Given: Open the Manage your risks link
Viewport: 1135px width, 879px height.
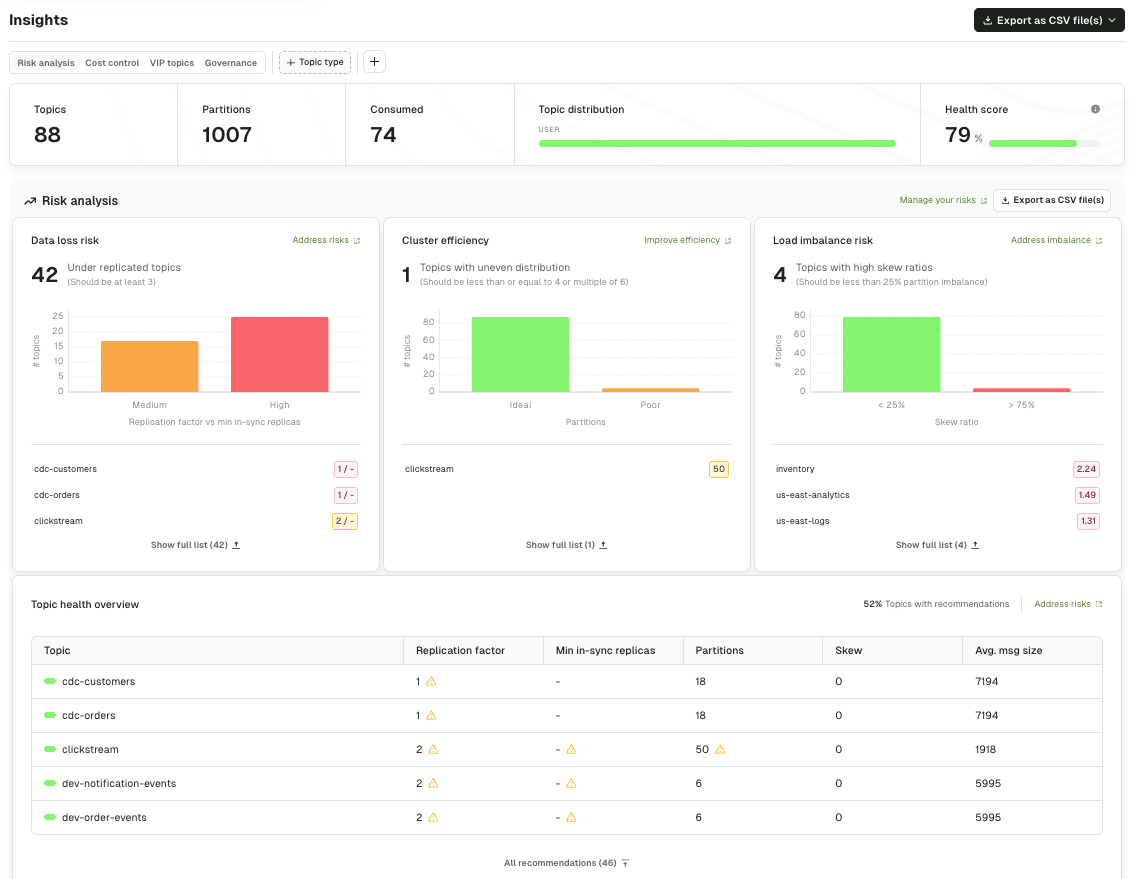Looking at the screenshot, I should [937, 200].
